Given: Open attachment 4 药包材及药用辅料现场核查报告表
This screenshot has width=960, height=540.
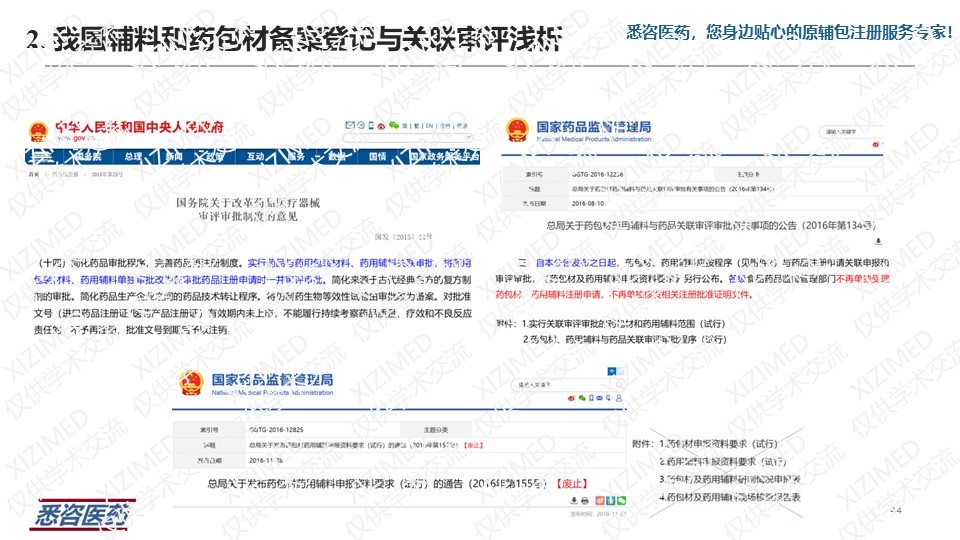Looking at the screenshot, I should (730, 497).
